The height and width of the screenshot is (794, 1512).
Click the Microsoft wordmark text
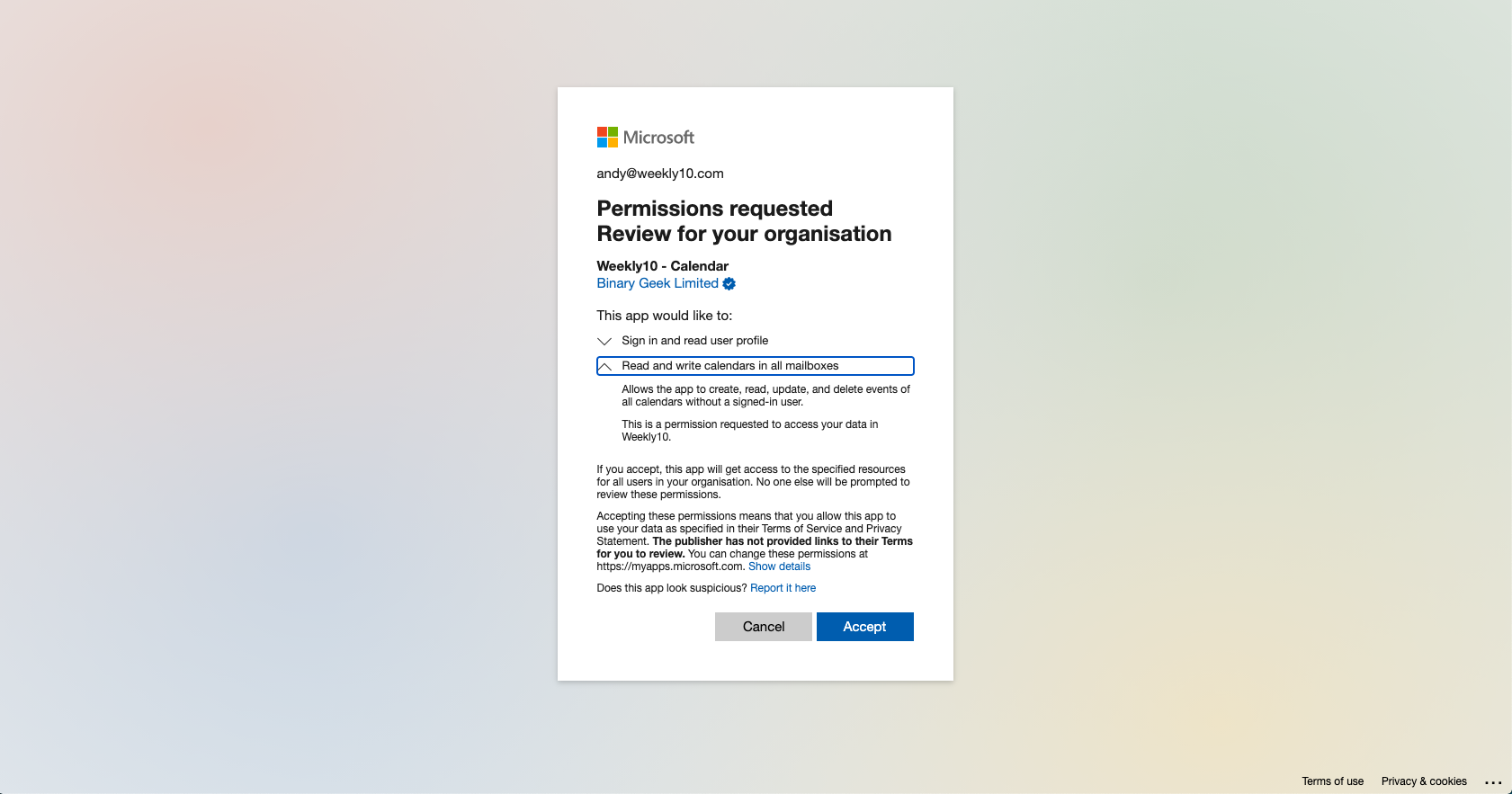coord(658,138)
